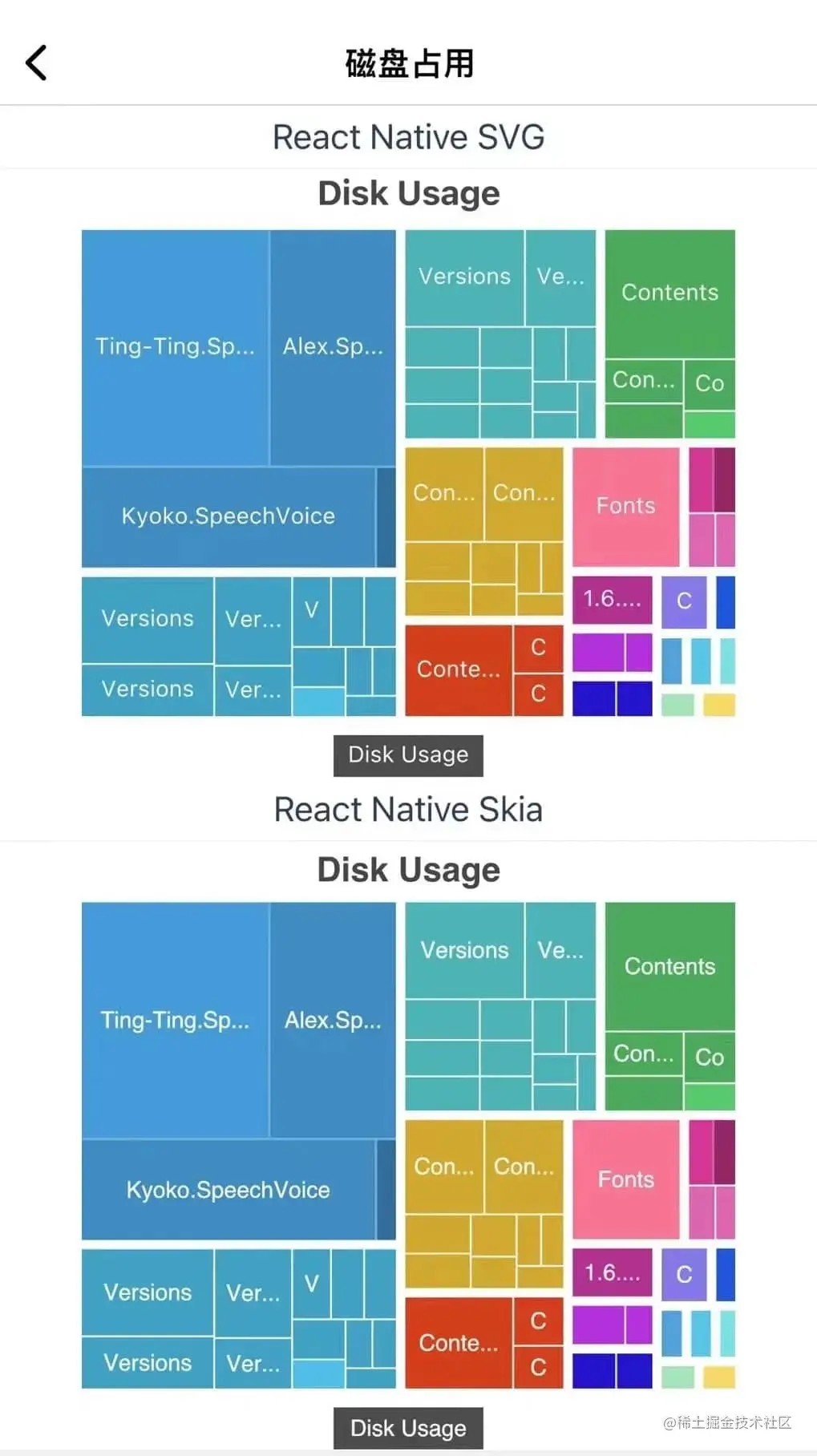The height and width of the screenshot is (1456, 817).
Task: Open Kyoko.SpeechVoice in the Skia treemap
Action: pos(229,1190)
